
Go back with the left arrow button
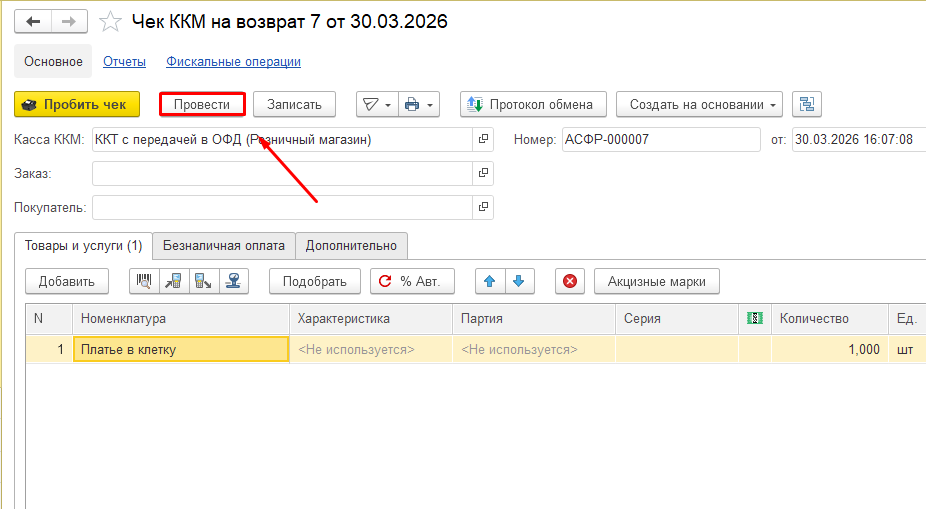(x=33, y=22)
